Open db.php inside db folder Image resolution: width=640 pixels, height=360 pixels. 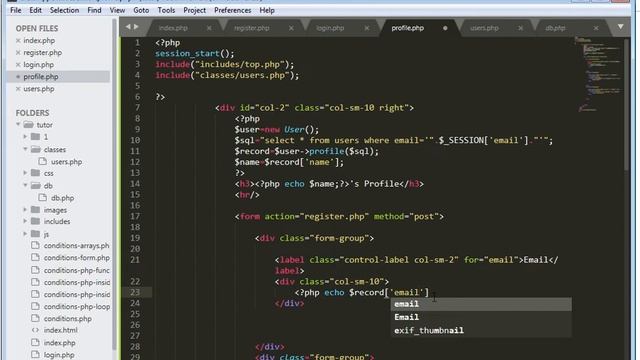[62, 198]
